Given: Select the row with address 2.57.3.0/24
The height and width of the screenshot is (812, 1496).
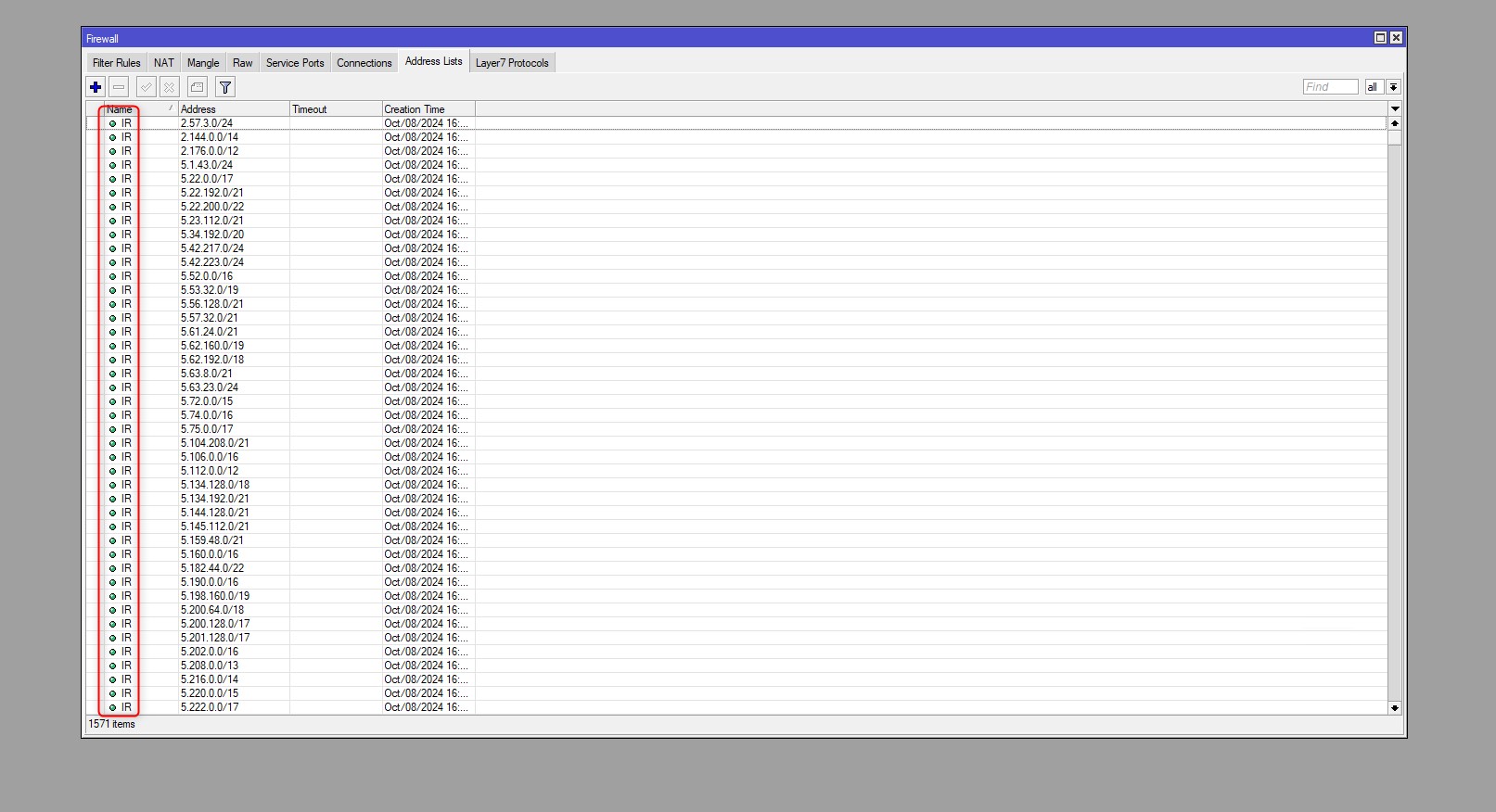Looking at the screenshot, I should (x=737, y=123).
